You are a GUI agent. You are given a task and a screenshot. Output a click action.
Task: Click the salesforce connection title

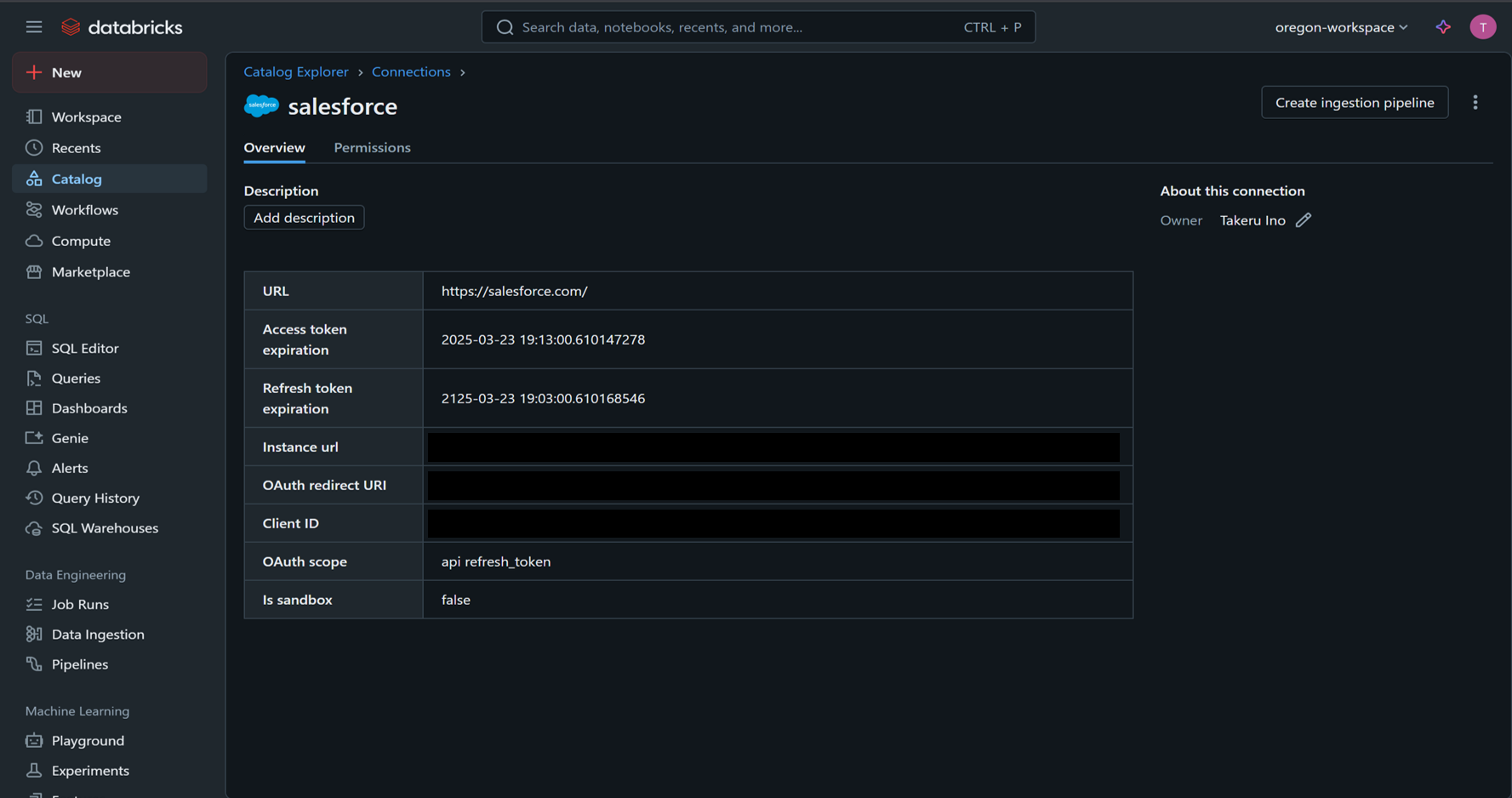pos(342,106)
